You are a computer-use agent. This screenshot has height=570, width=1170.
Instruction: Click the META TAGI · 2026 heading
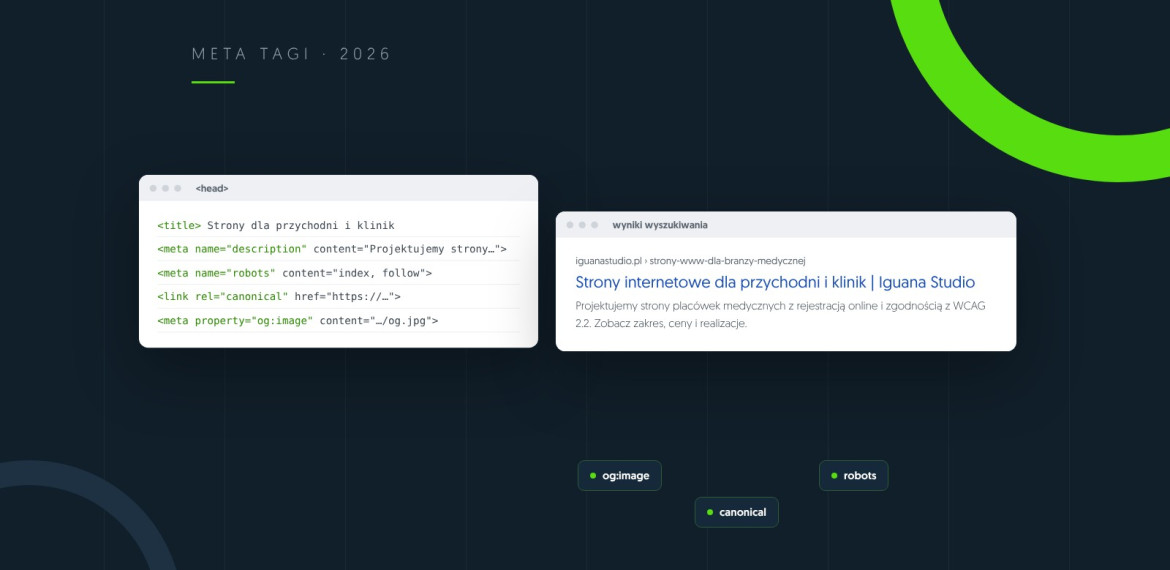tap(292, 54)
